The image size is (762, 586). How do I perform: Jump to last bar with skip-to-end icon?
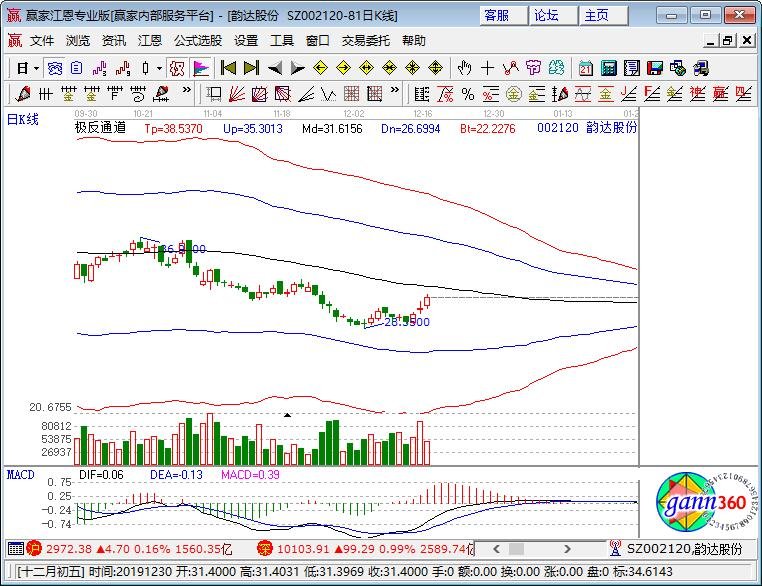coord(251,68)
